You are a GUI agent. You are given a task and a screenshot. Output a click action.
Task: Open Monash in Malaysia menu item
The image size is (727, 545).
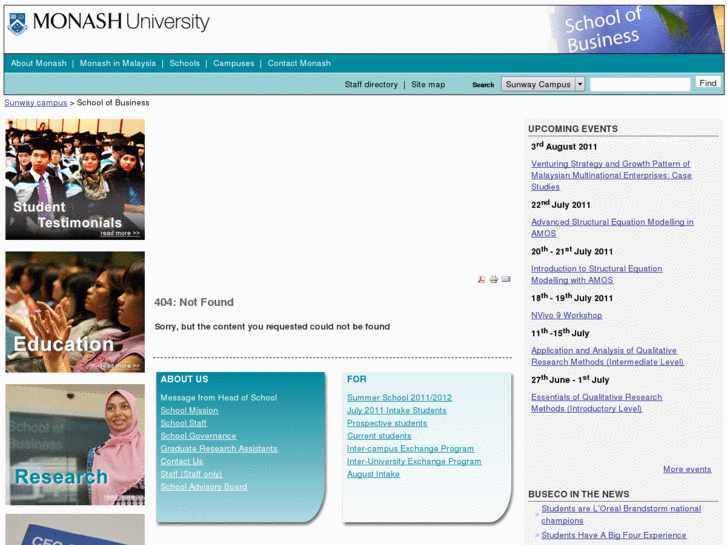click(x=118, y=63)
